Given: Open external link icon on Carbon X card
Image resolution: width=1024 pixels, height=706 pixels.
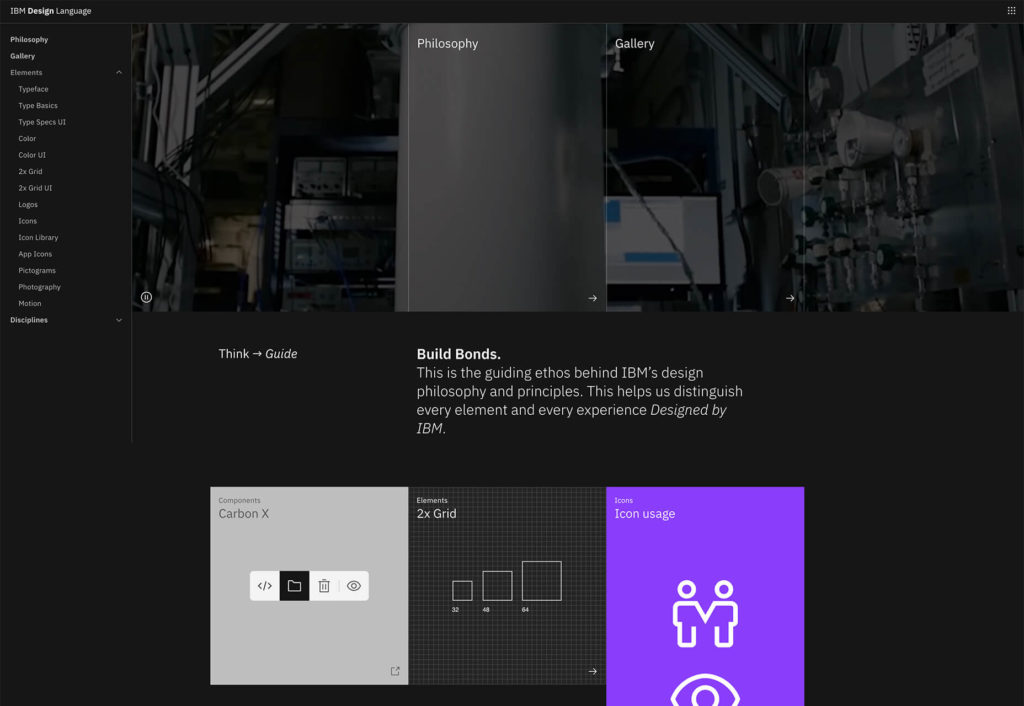Looking at the screenshot, I should pyautogui.click(x=395, y=671).
